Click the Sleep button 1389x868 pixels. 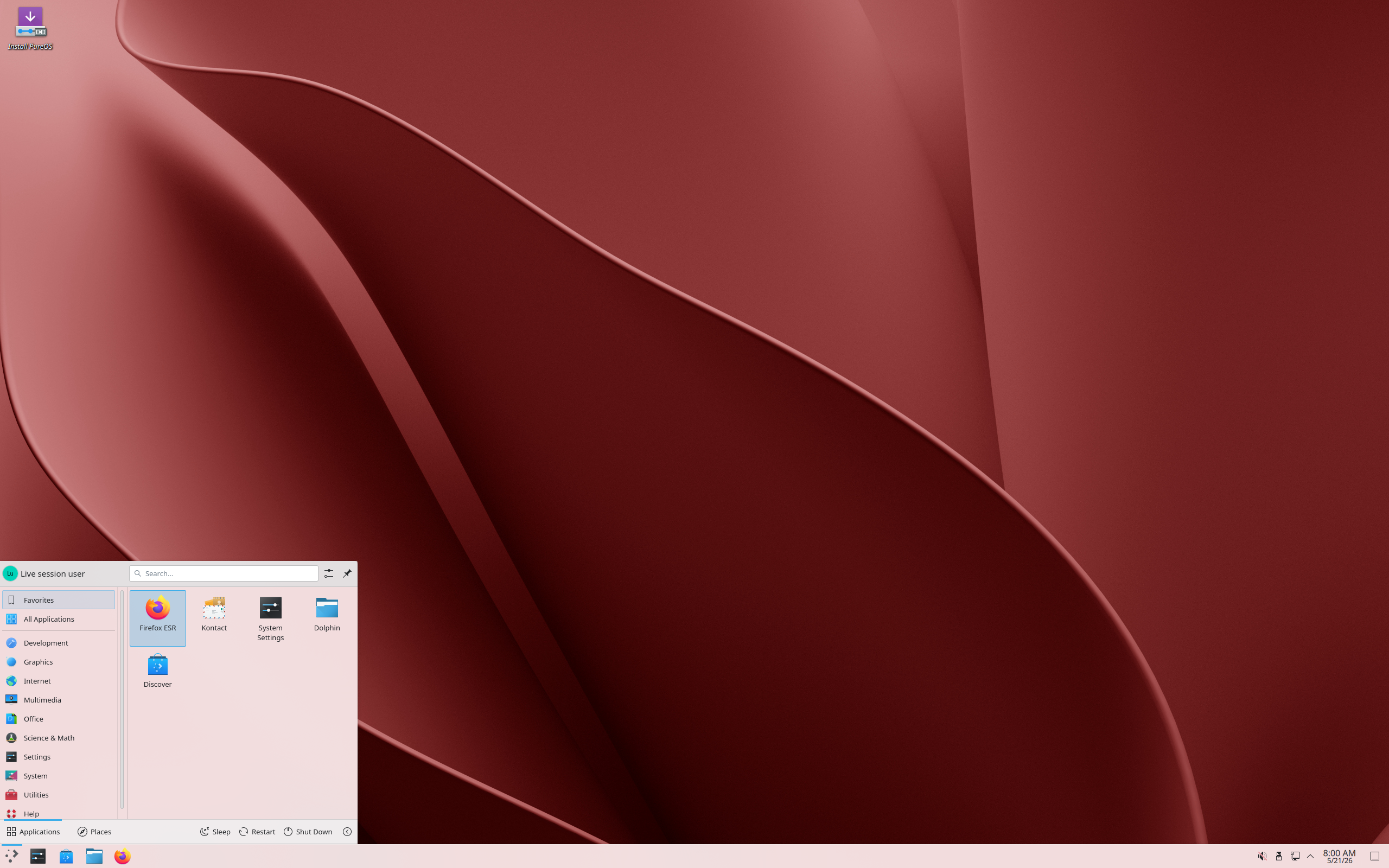(x=215, y=831)
